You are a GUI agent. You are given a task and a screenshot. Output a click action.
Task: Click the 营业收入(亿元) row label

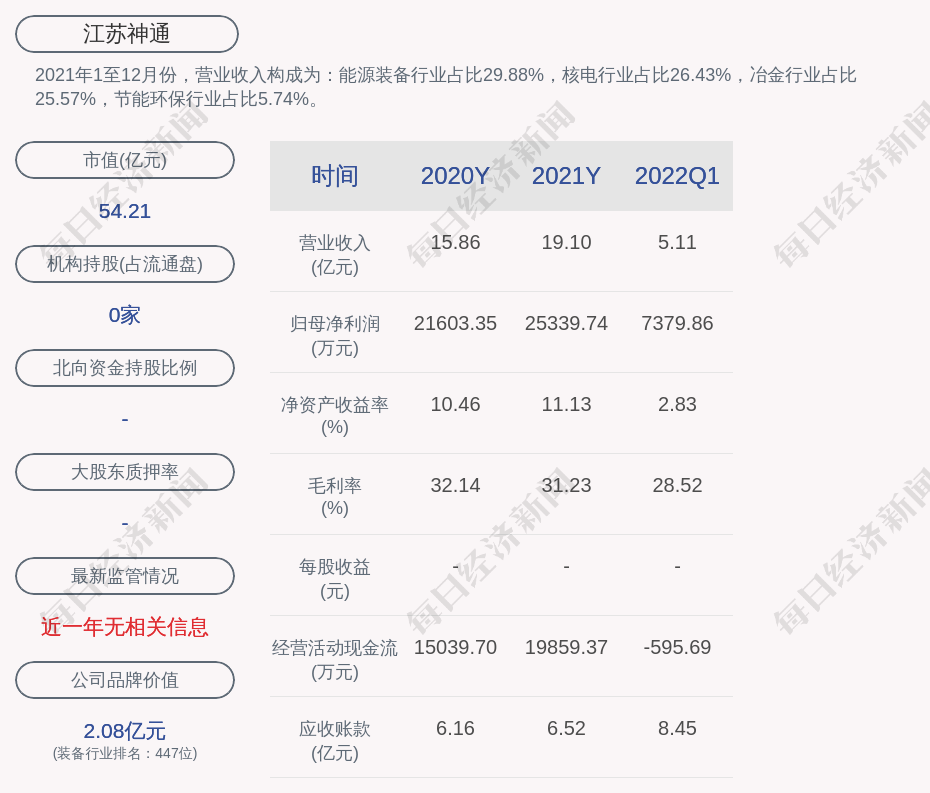coord(335,254)
